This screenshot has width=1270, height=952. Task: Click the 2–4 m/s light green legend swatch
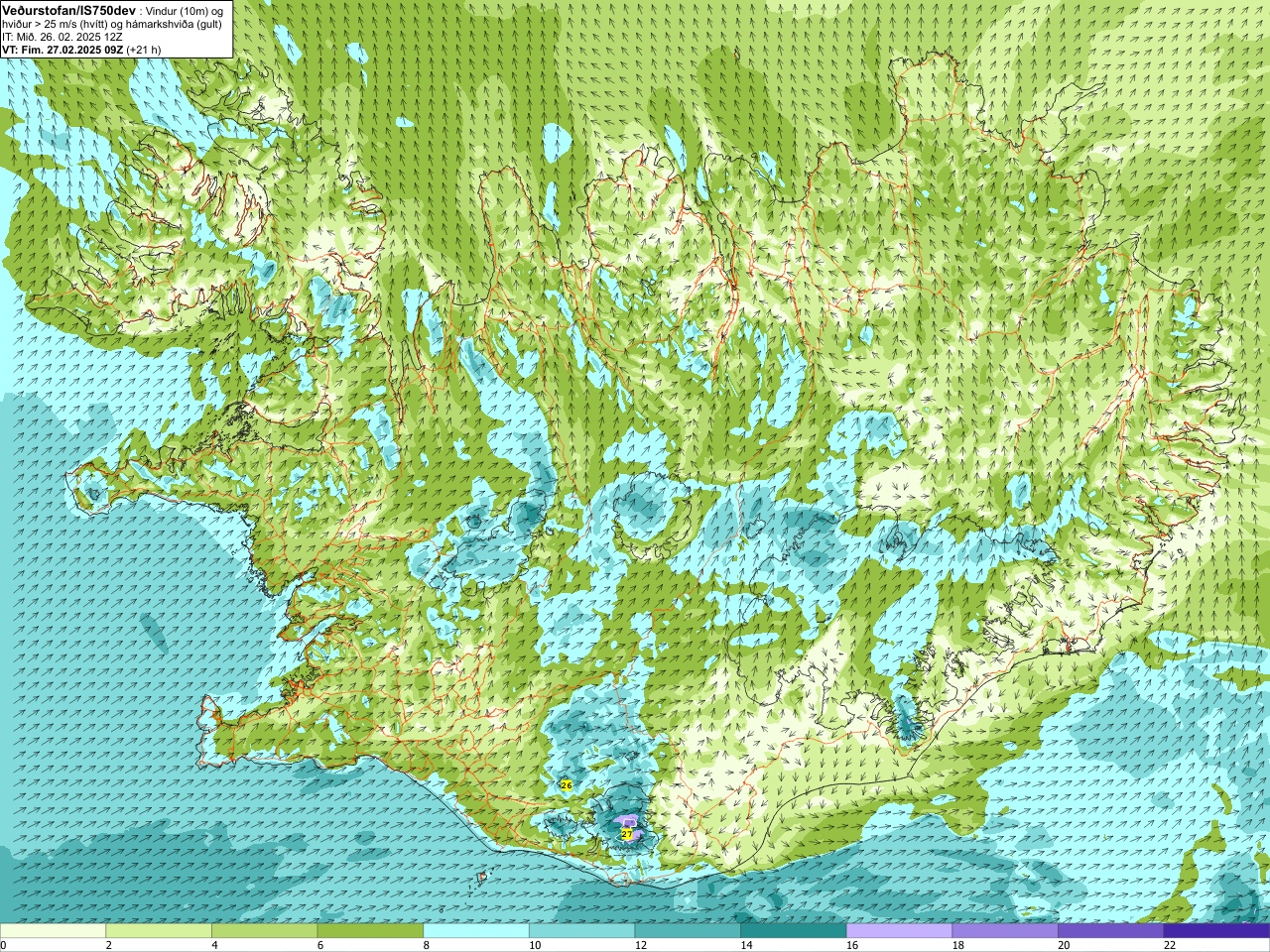pyautogui.click(x=159, y=931)
